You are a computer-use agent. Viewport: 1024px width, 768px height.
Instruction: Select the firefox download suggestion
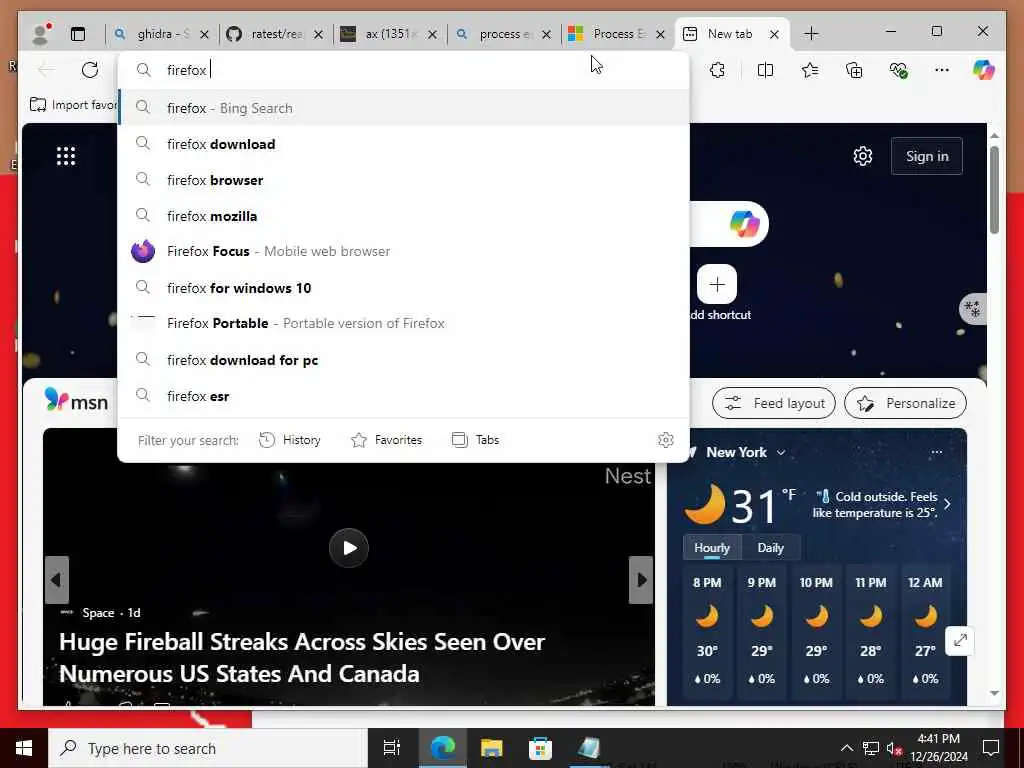click(404, 144)
